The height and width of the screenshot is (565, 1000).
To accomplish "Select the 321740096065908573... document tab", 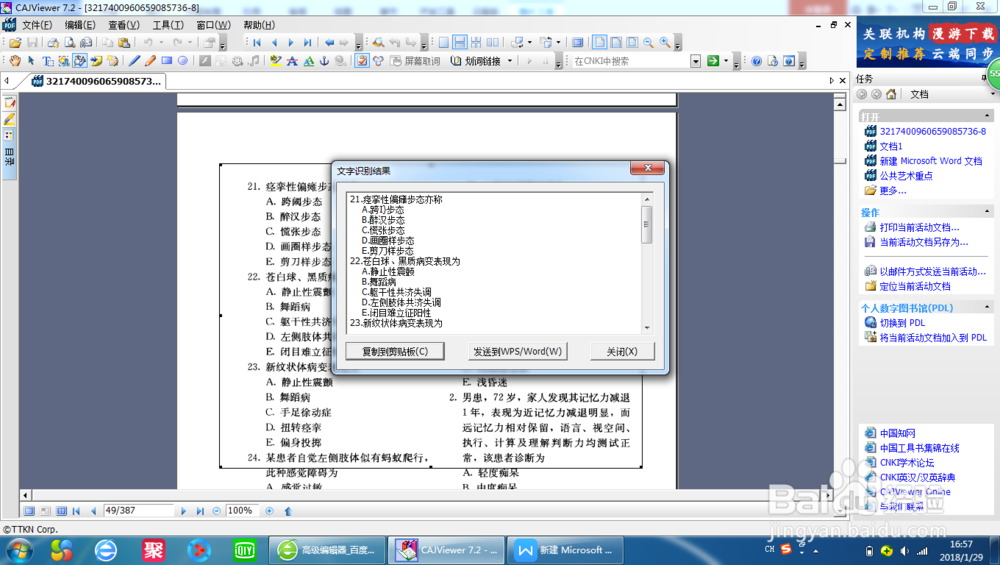I will [x=96, y=81].
